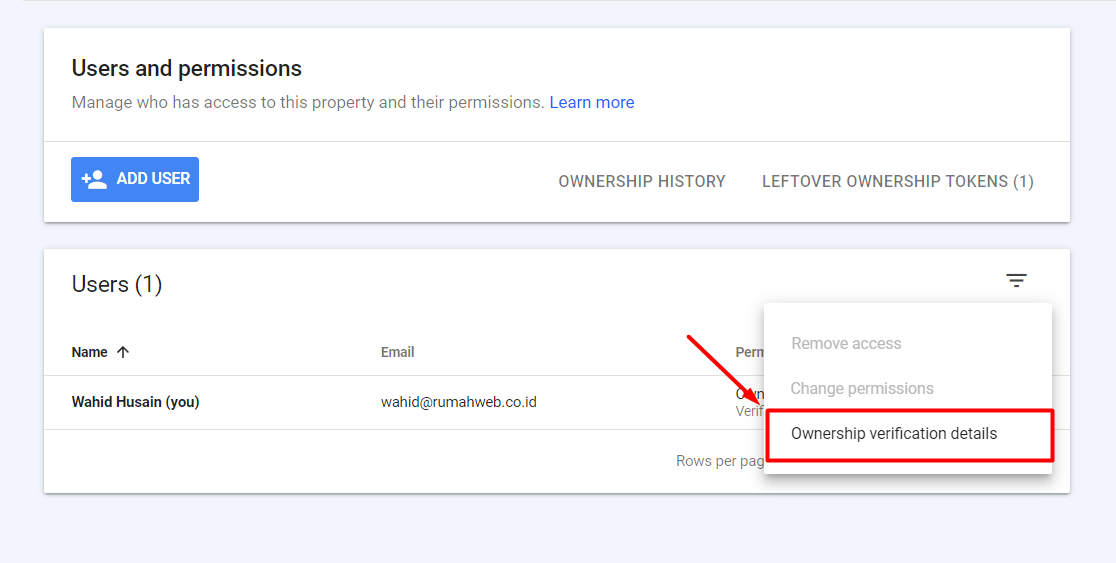Choose Change permissions in the menu
Image resolution: width=1116 pixels, height=563 pixels.
tap(862, 388)
